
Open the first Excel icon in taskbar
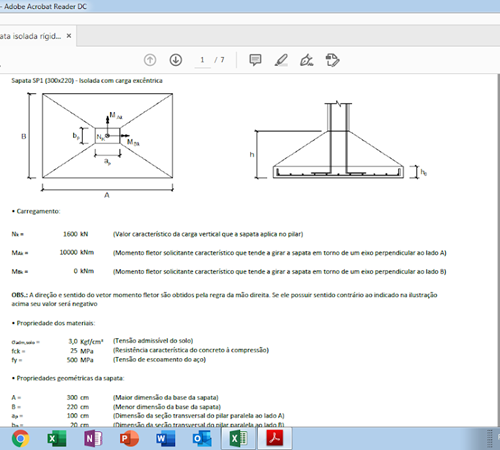point(57,438)
